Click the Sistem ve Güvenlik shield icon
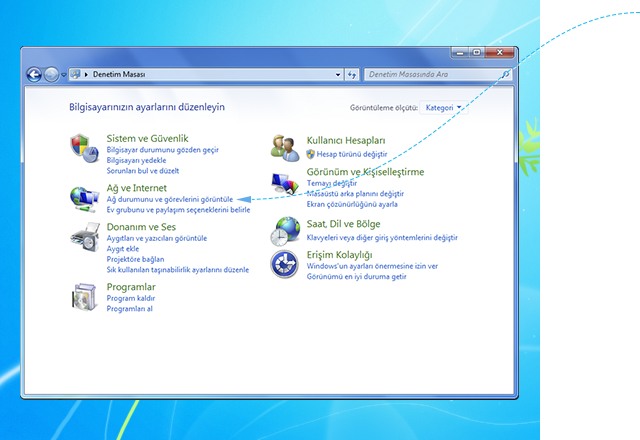This screenshot has height=440, width=640. tap(84, 148)
